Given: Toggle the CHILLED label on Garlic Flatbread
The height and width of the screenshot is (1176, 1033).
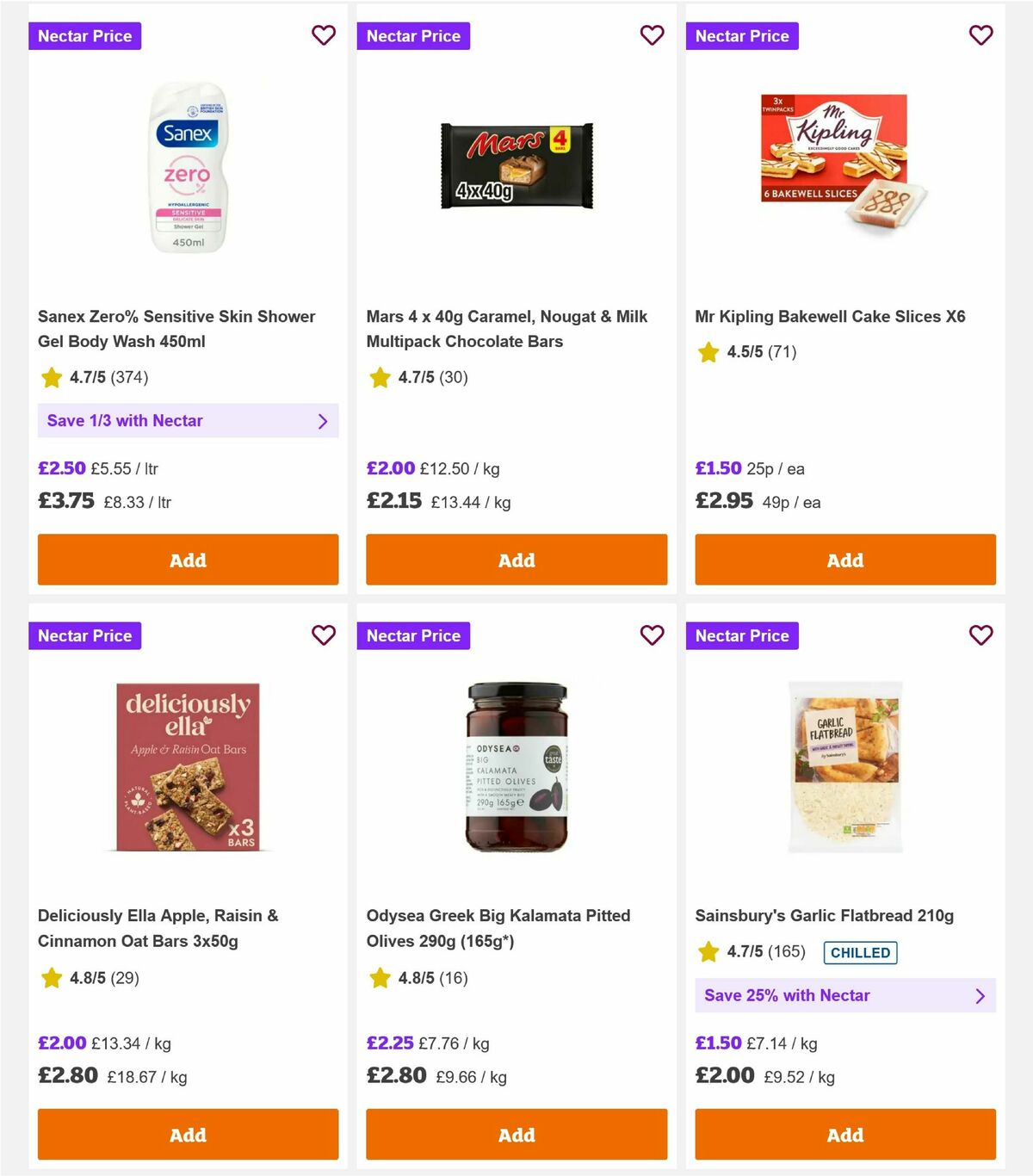Looking at the screenshot, I should point(860,952).
